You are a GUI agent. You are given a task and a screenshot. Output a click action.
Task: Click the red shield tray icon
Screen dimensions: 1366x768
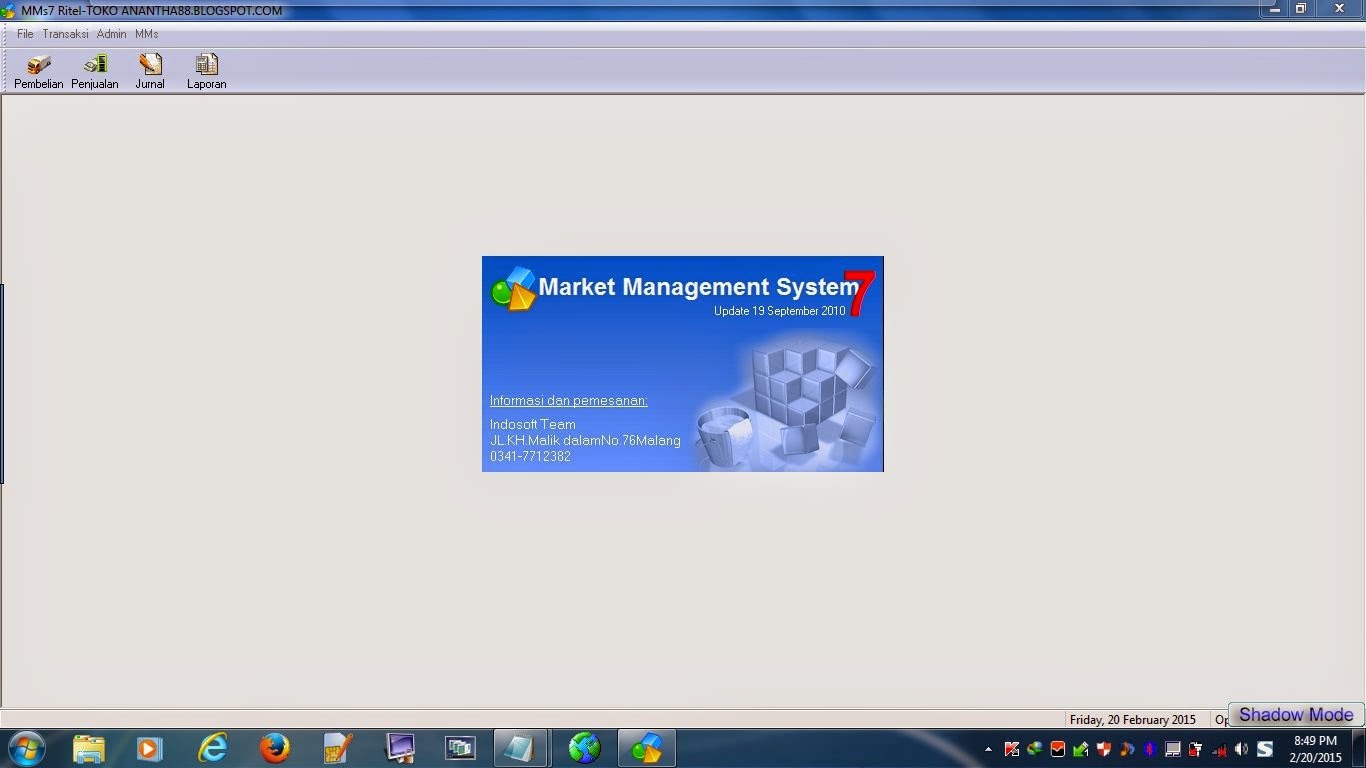(x=1104, y=749)
